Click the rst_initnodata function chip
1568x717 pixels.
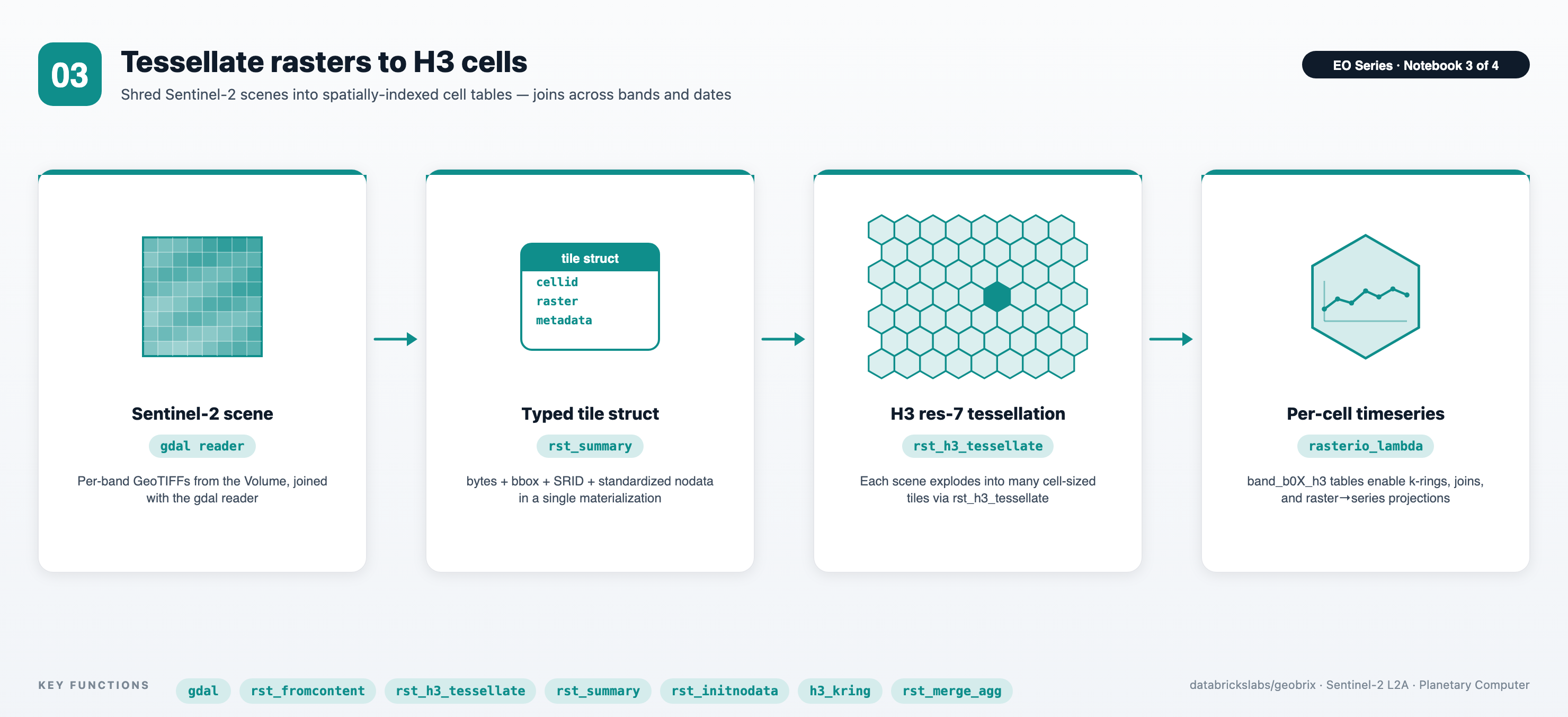[724, 691]
